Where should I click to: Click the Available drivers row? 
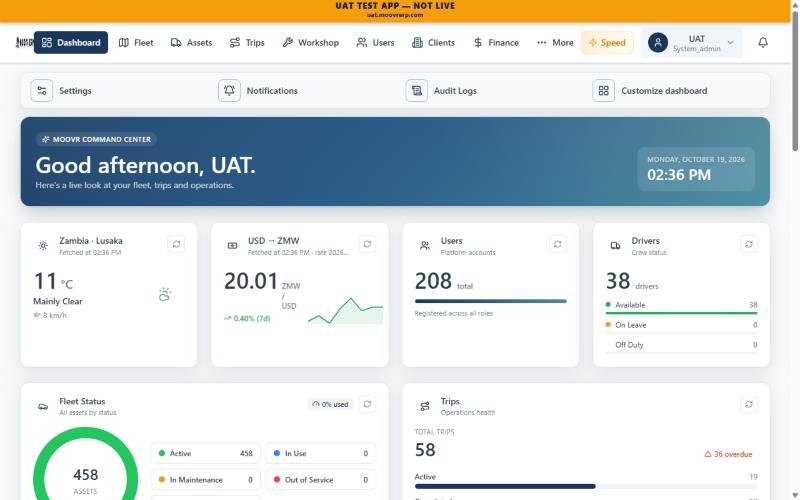(x=681, y=305)
